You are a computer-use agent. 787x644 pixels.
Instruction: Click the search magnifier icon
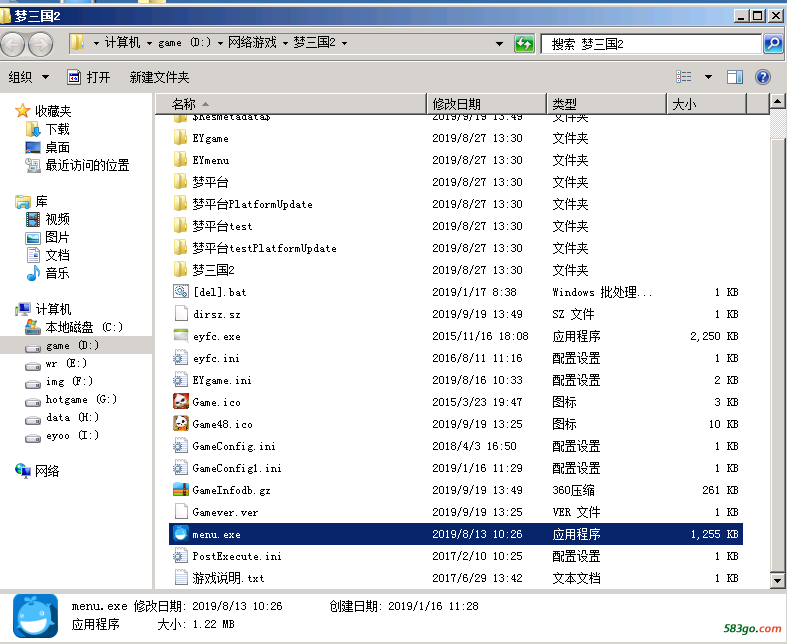[773, 44]
